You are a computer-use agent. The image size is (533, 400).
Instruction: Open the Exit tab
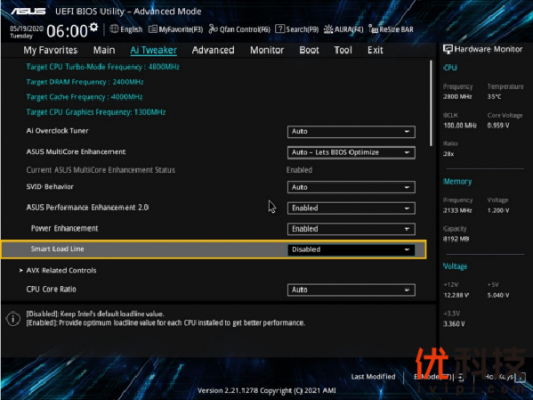click(375, 50)
